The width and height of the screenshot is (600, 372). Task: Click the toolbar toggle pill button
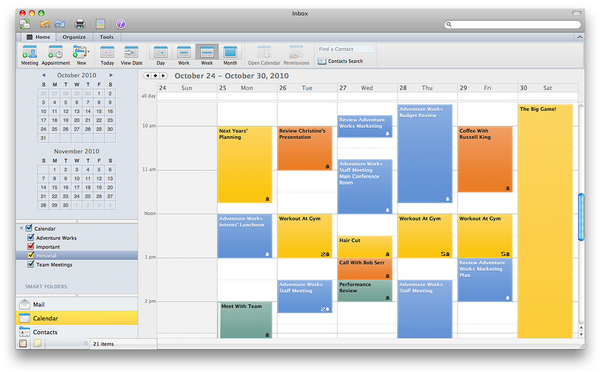click(576, 13)
